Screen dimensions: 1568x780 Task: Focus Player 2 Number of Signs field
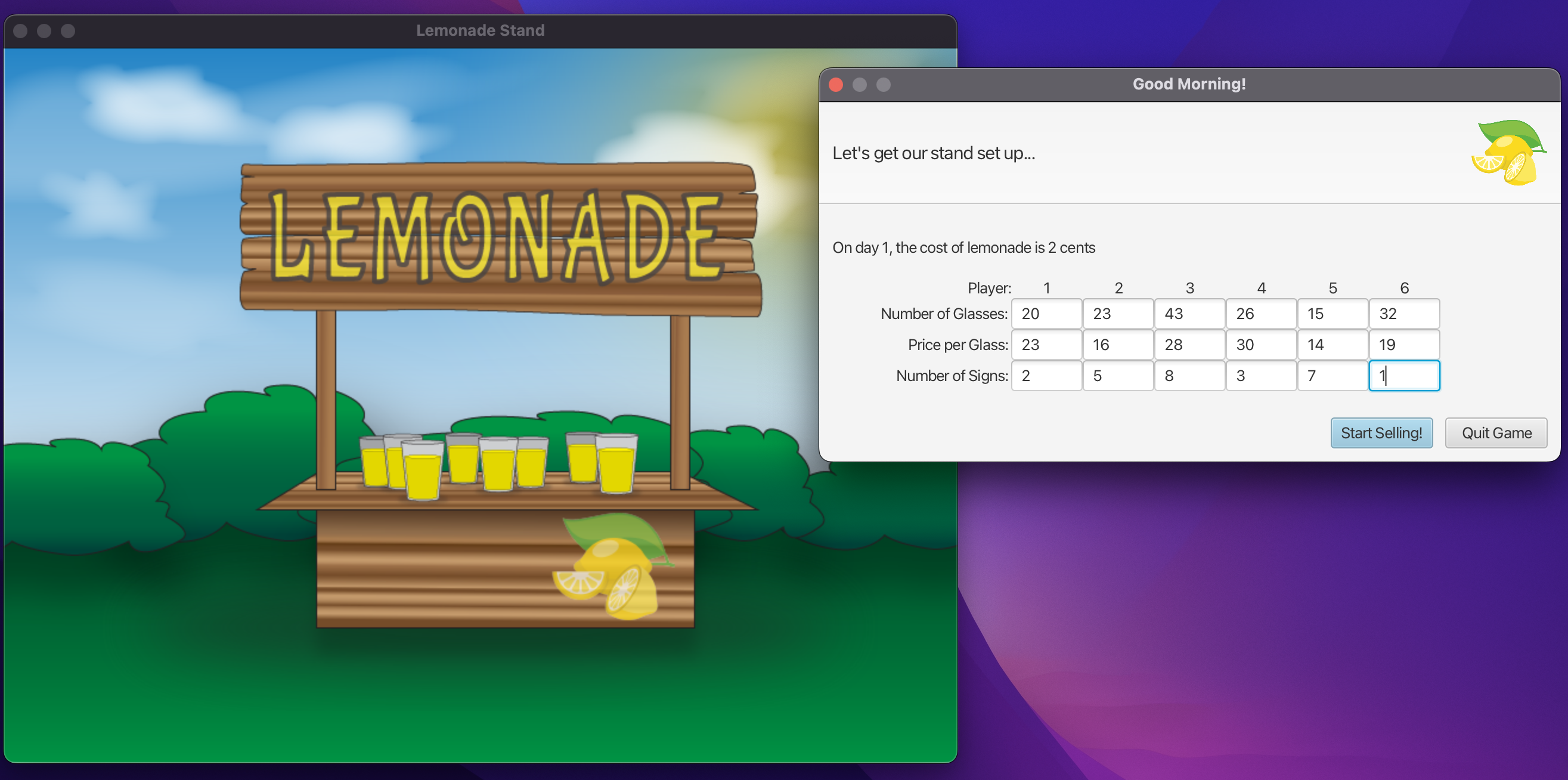click(x=1118, y=376)
